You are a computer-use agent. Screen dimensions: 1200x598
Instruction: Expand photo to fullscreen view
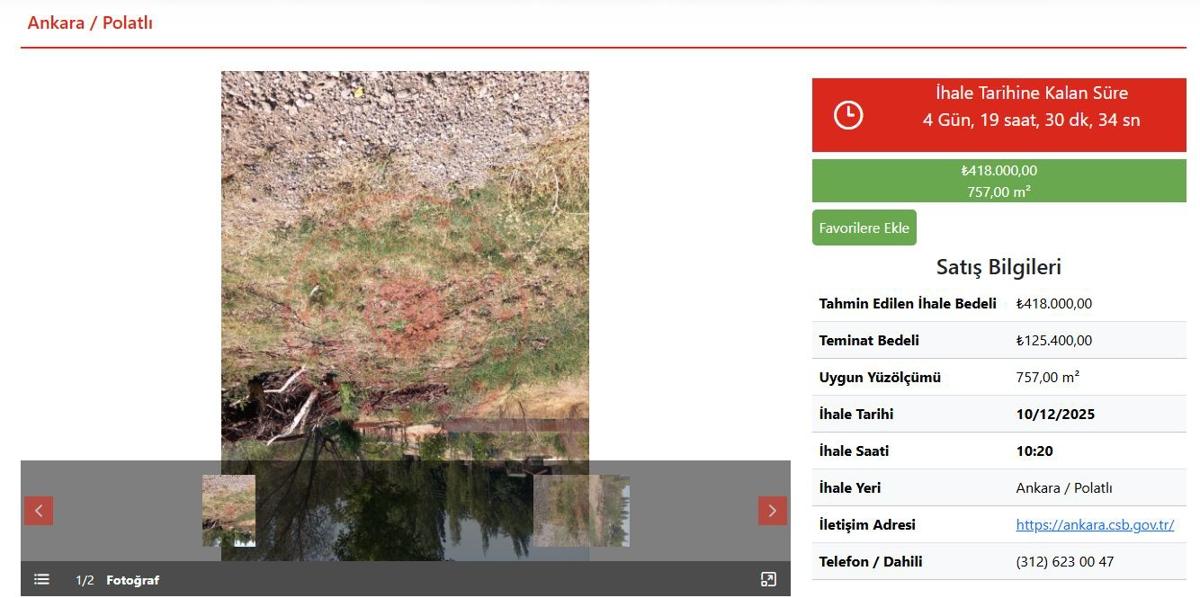(768, 579)
